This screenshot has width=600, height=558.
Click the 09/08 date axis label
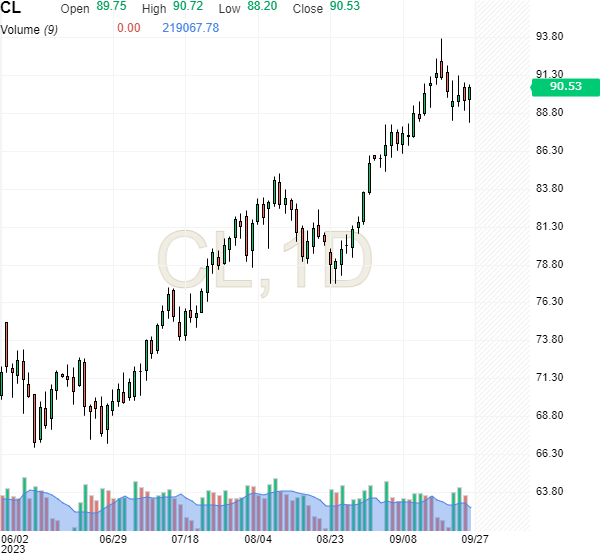tap(403, 539)
